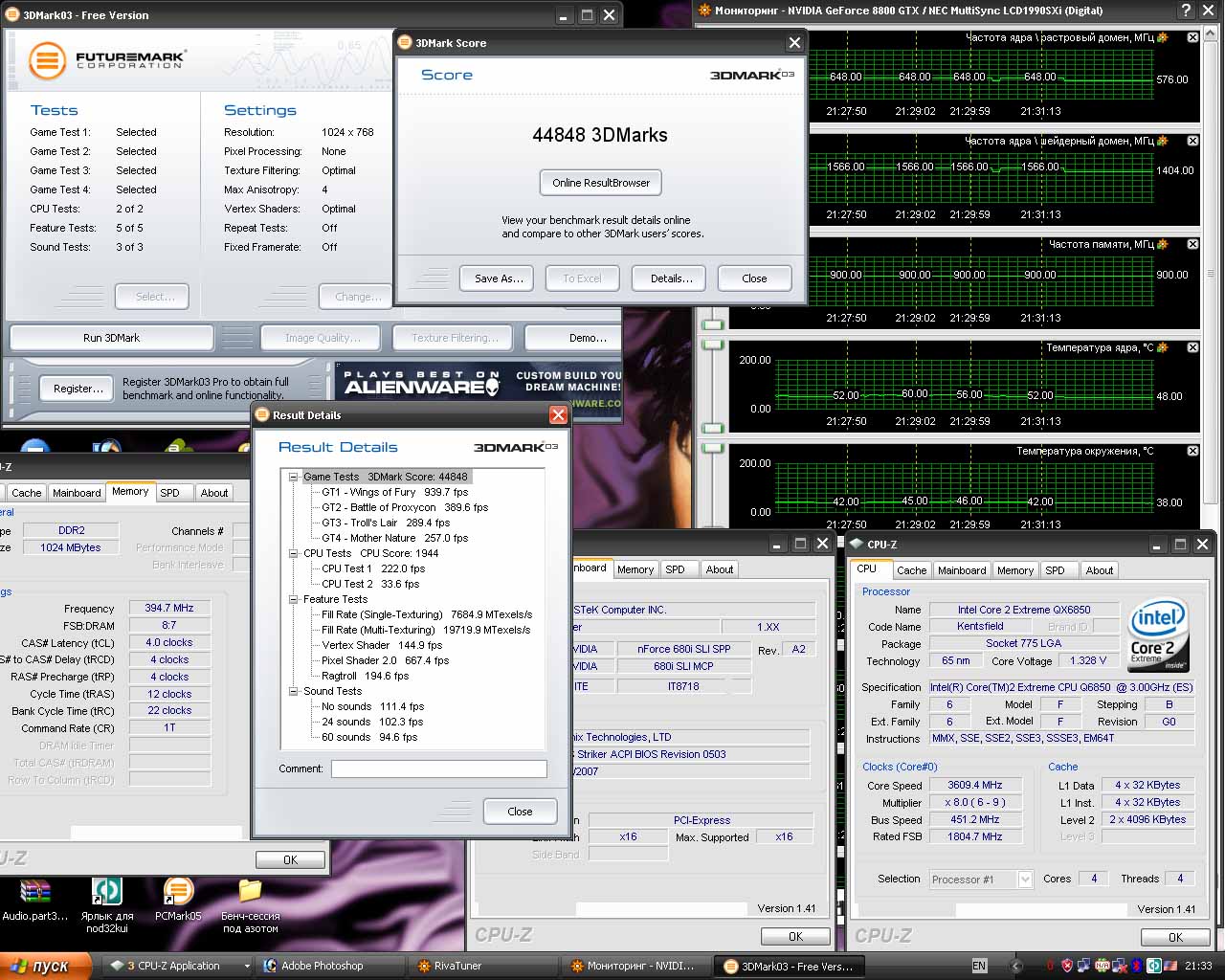Click the Futuremark Corporation logo in 3DMark03
Screen dimensions: 1225x980
(x=107, y=61)
